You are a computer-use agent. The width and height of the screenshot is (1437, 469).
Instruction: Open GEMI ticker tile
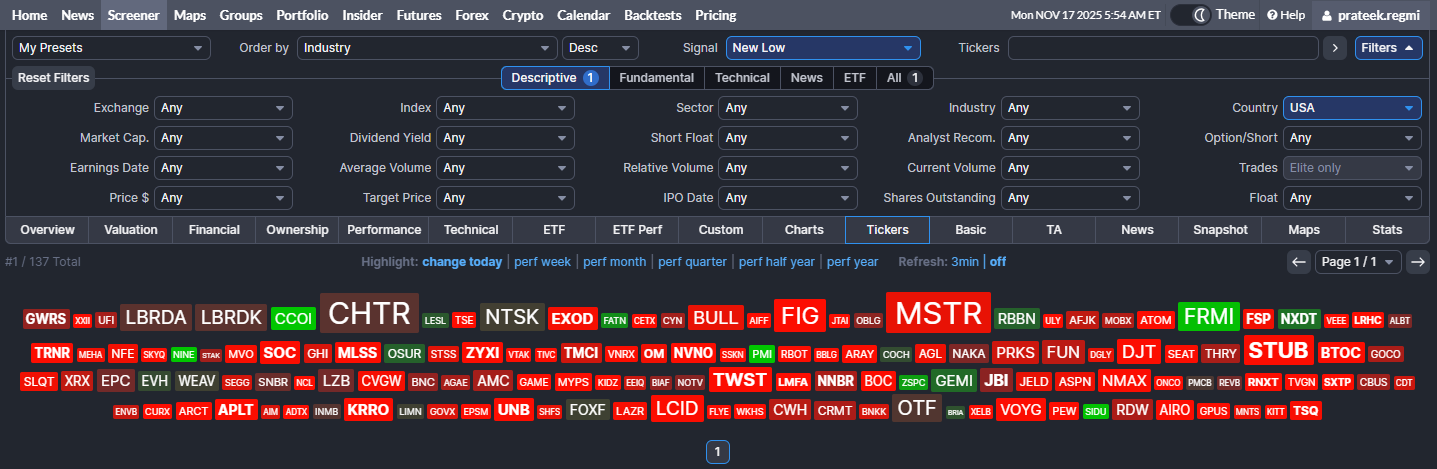tap(954, 380)
